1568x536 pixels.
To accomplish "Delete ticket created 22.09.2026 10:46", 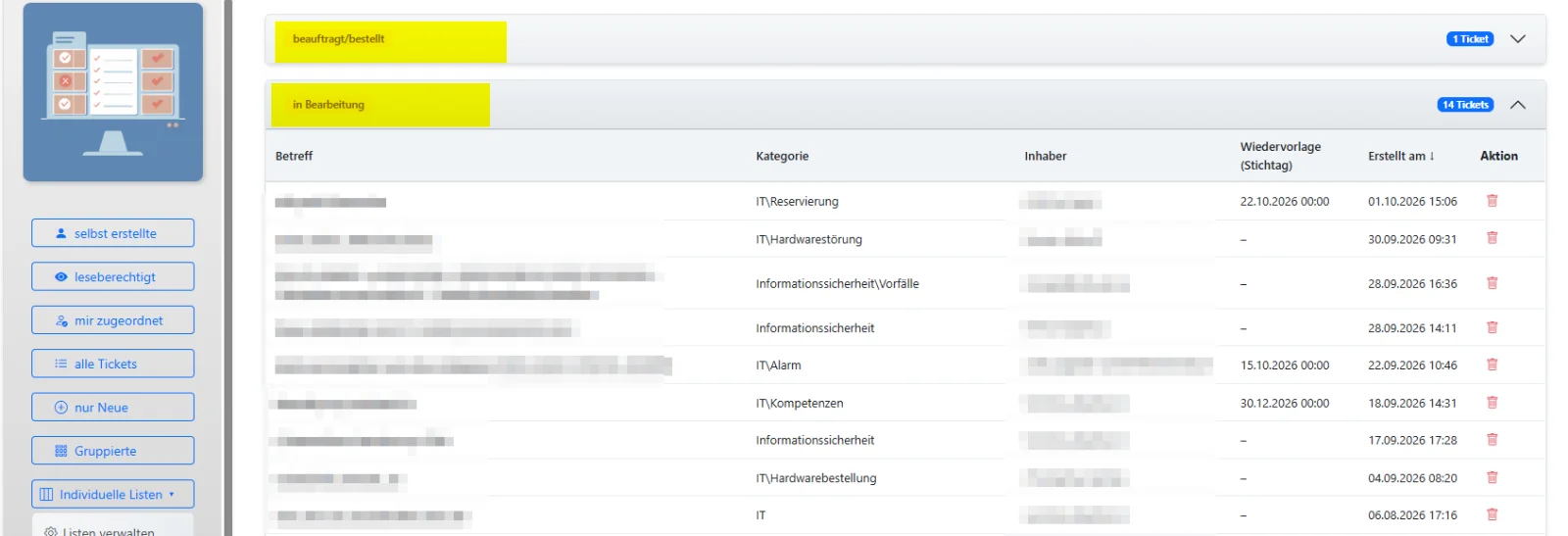I will click(x=1492, y=365).
